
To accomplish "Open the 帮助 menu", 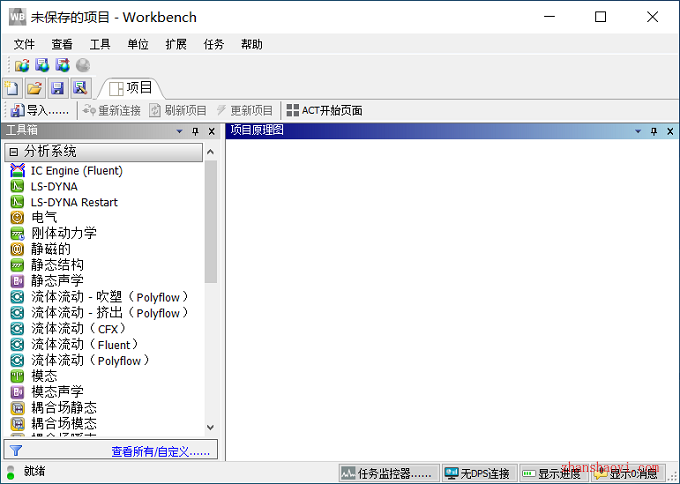I will point(252,44).
